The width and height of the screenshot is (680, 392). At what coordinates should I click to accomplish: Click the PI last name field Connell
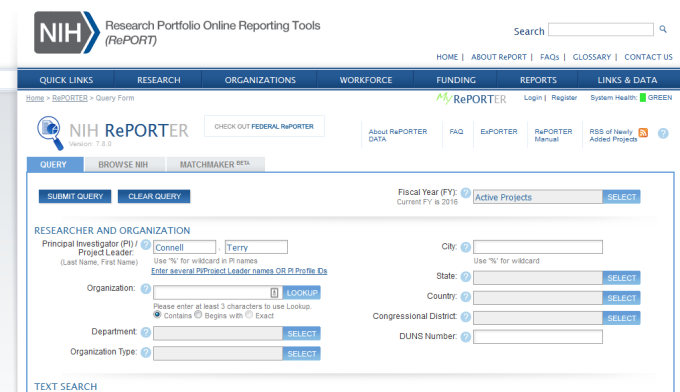pos(184,247)
